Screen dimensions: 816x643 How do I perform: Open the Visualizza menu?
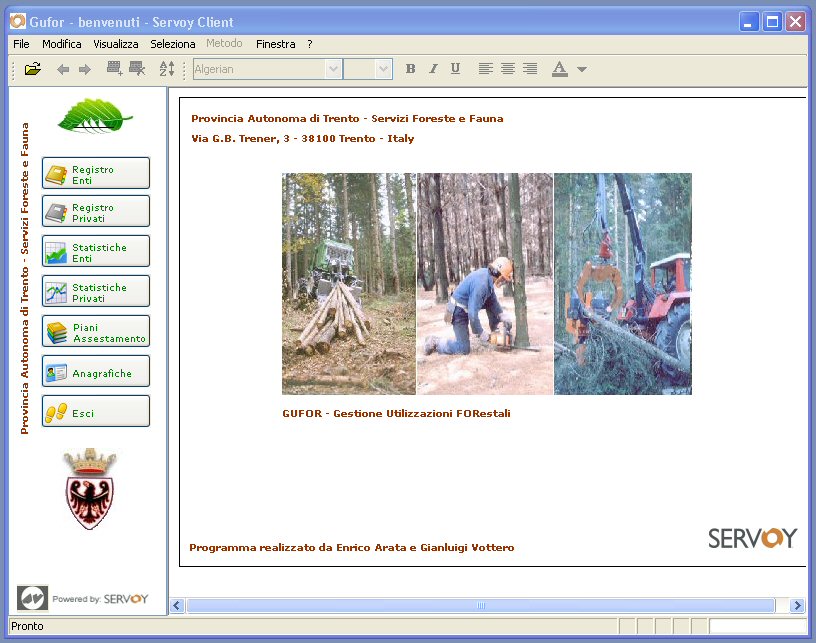(116, 44)
